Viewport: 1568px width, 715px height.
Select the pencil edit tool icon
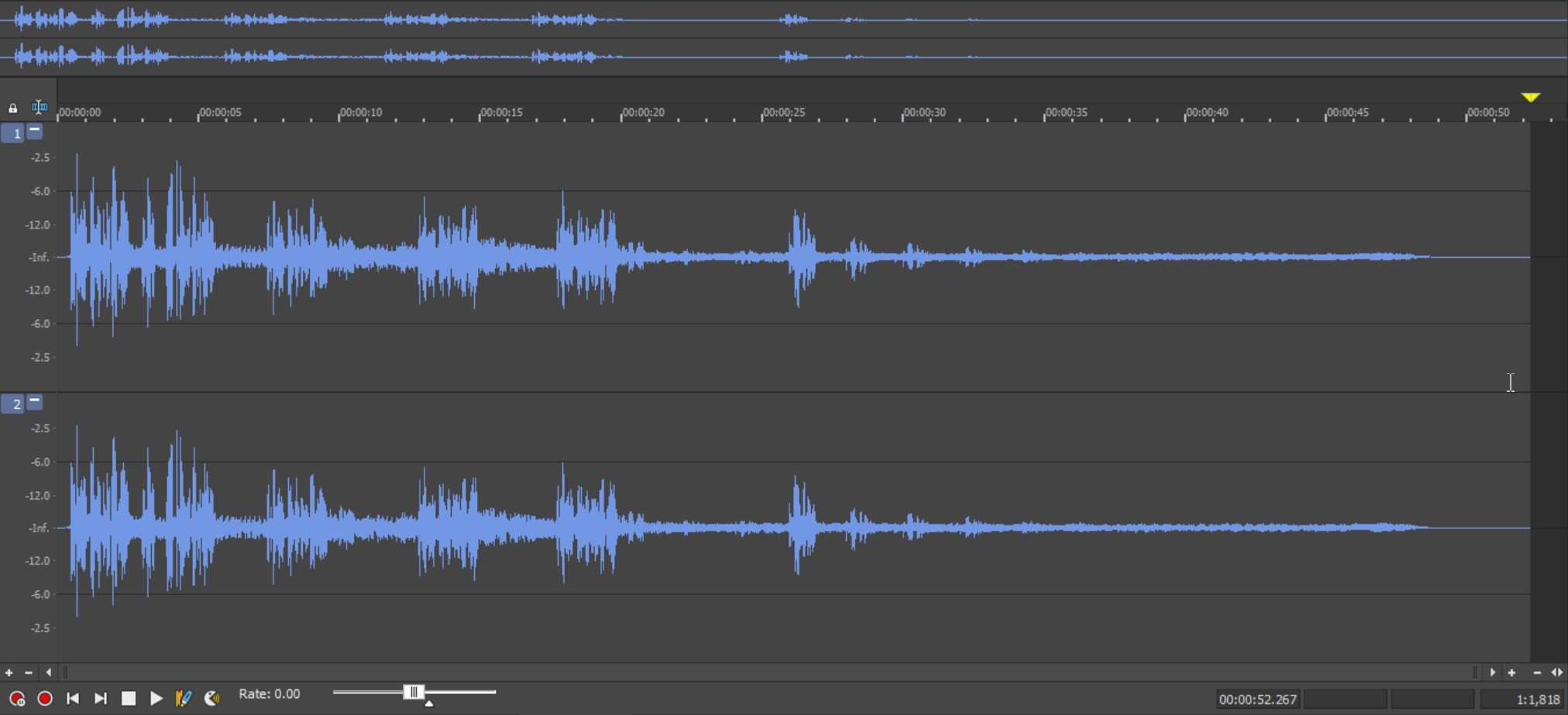point(184,699)
